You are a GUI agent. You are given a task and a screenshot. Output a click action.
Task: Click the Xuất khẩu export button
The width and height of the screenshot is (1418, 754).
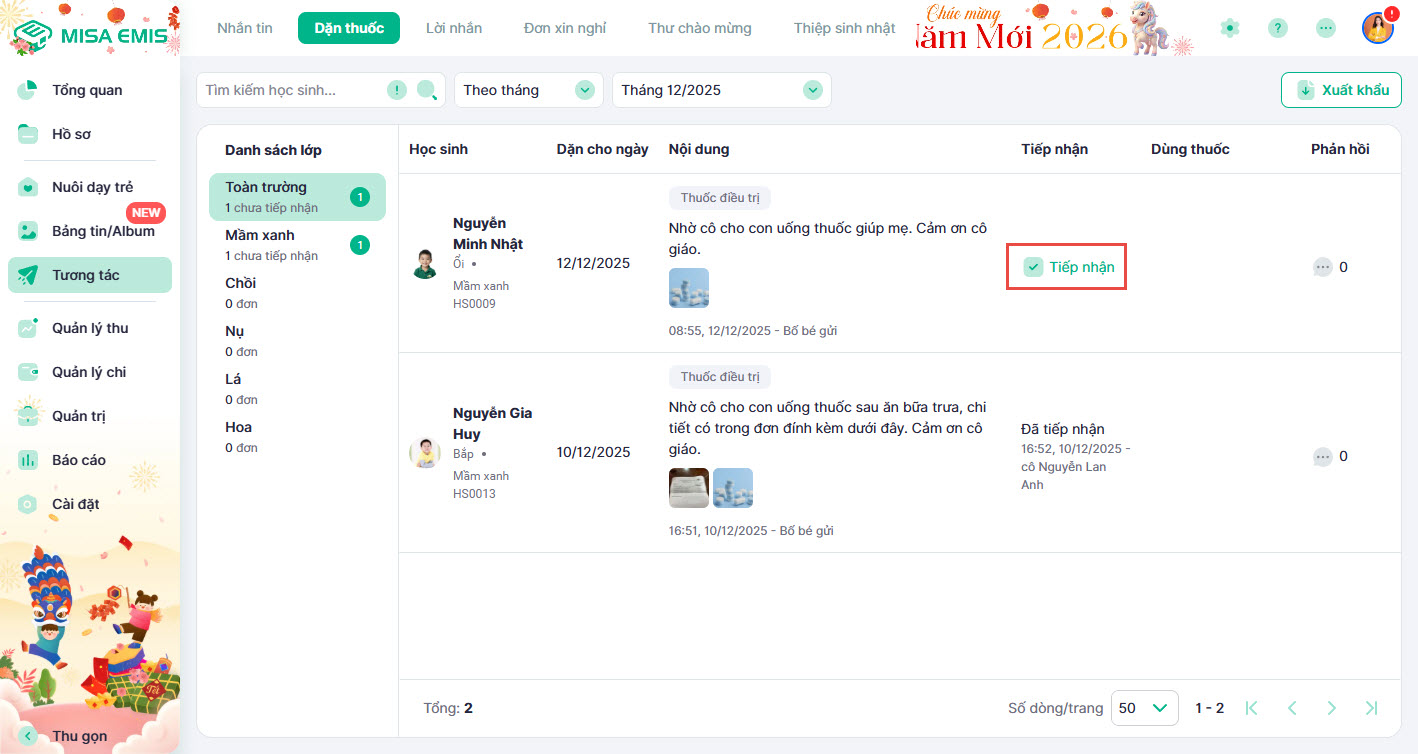(x=1341, y=90)
